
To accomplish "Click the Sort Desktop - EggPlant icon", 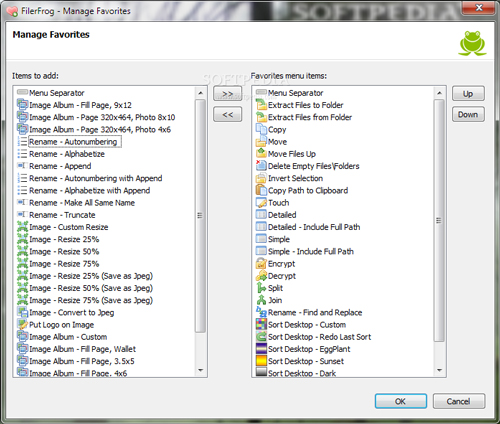I will (261, 349).
